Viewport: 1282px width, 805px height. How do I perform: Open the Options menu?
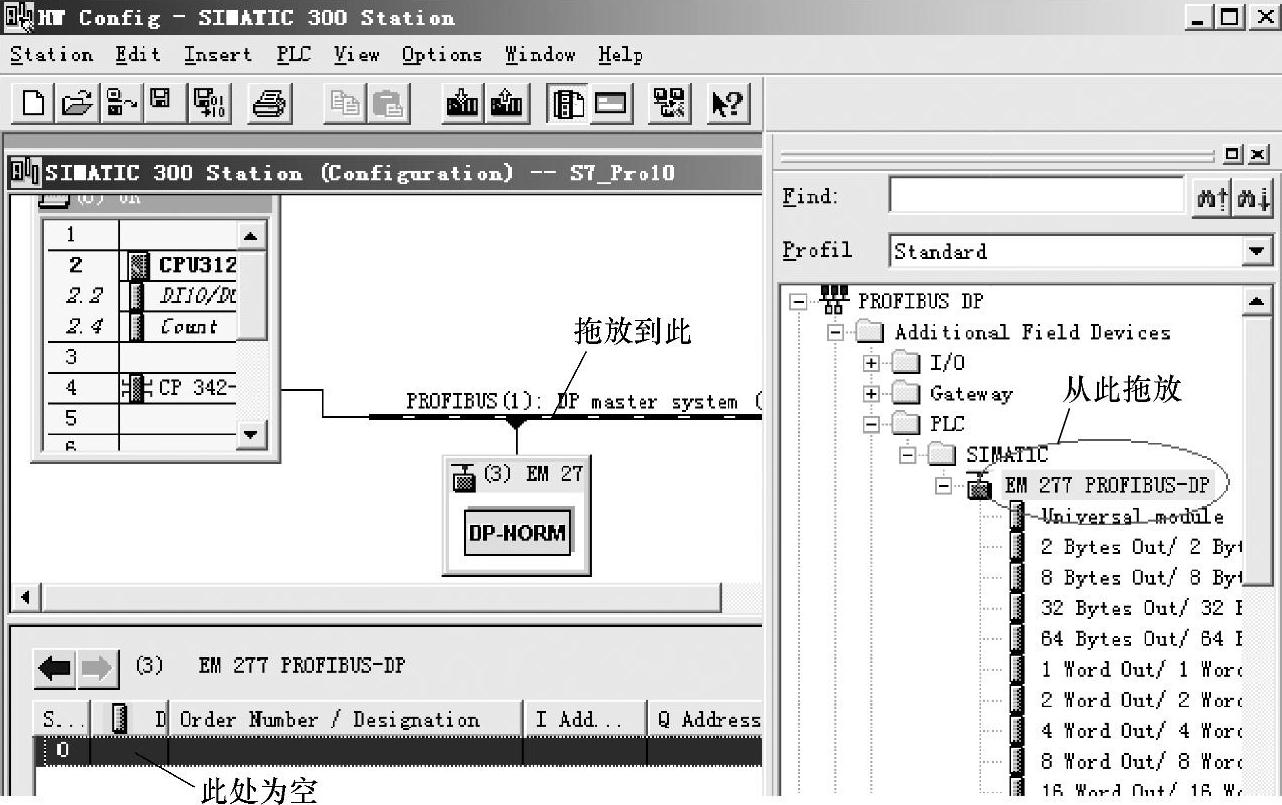point(442,55)
